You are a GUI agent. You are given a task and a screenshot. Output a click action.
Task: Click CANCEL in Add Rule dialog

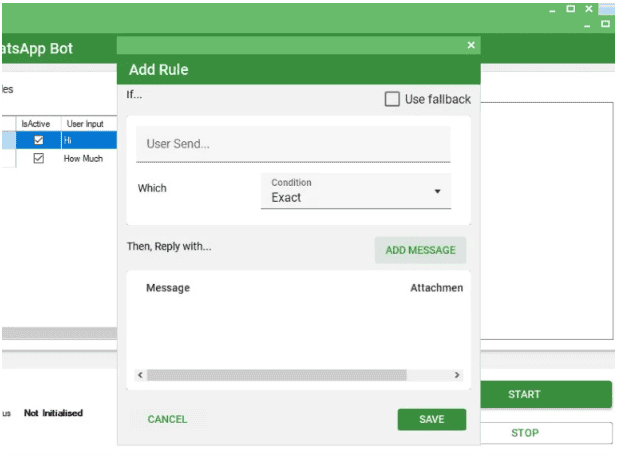(x=167, y=419)
